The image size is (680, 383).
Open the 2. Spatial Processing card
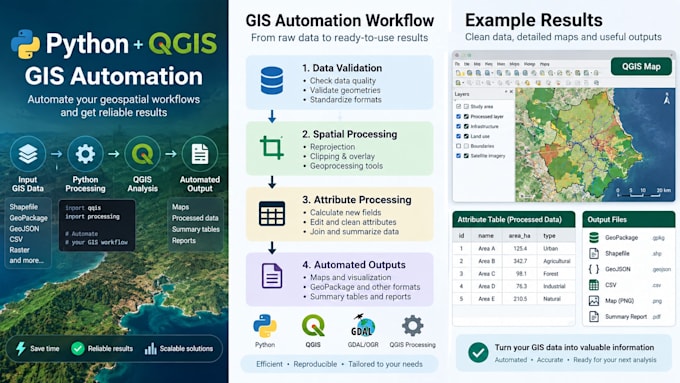point(340,148)
